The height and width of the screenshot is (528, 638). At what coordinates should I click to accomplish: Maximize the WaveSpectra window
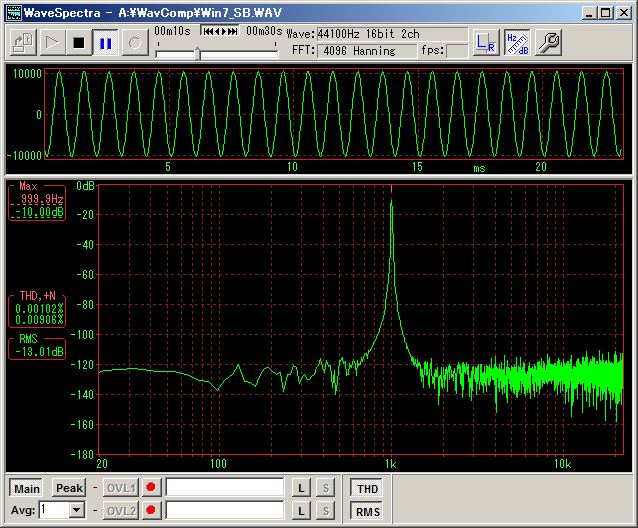(606, 13)
